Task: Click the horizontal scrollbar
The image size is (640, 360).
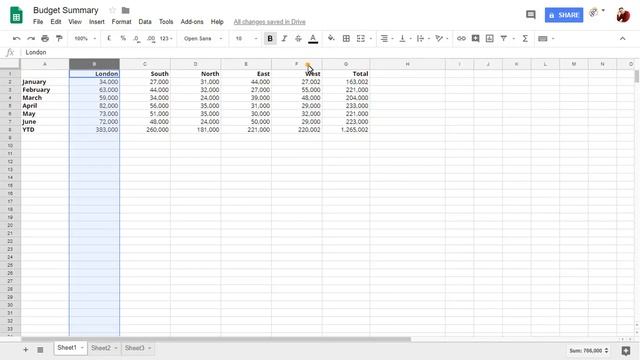Action: [216, 339]
